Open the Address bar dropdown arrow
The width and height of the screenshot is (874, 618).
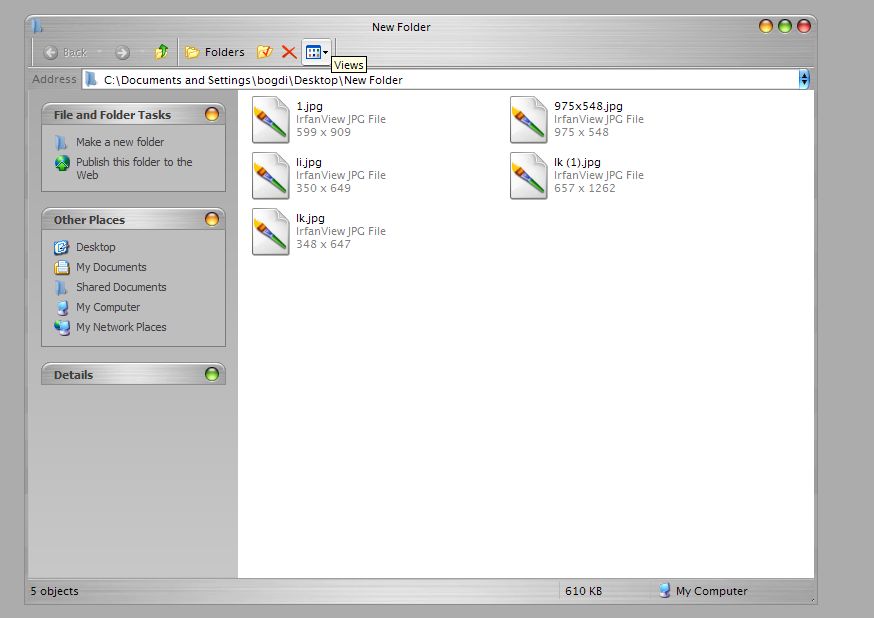[803, 79]
